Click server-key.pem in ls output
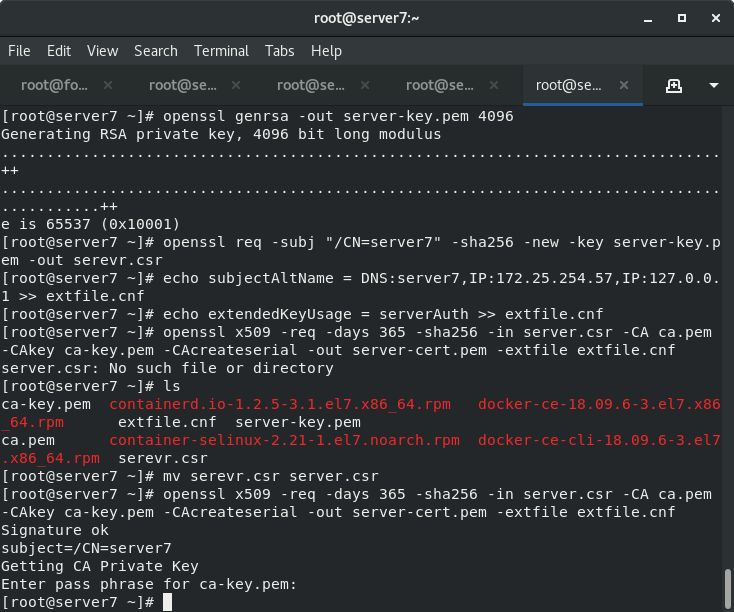 (298, 422)
